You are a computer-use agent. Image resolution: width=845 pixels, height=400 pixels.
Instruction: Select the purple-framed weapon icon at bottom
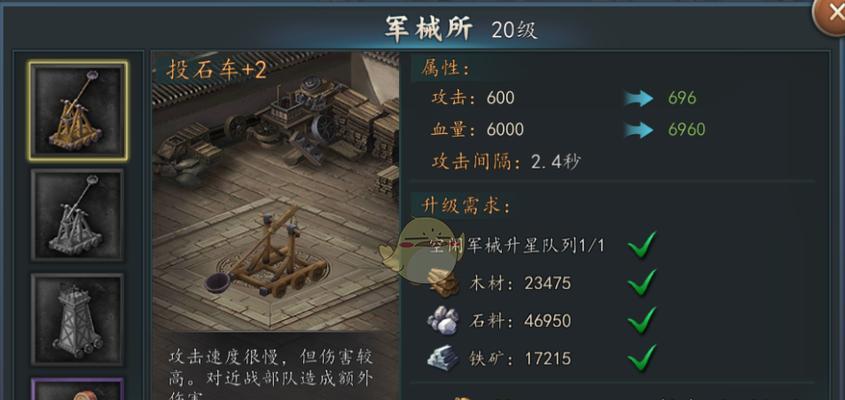pyautogui.click(x=78, y=389)
